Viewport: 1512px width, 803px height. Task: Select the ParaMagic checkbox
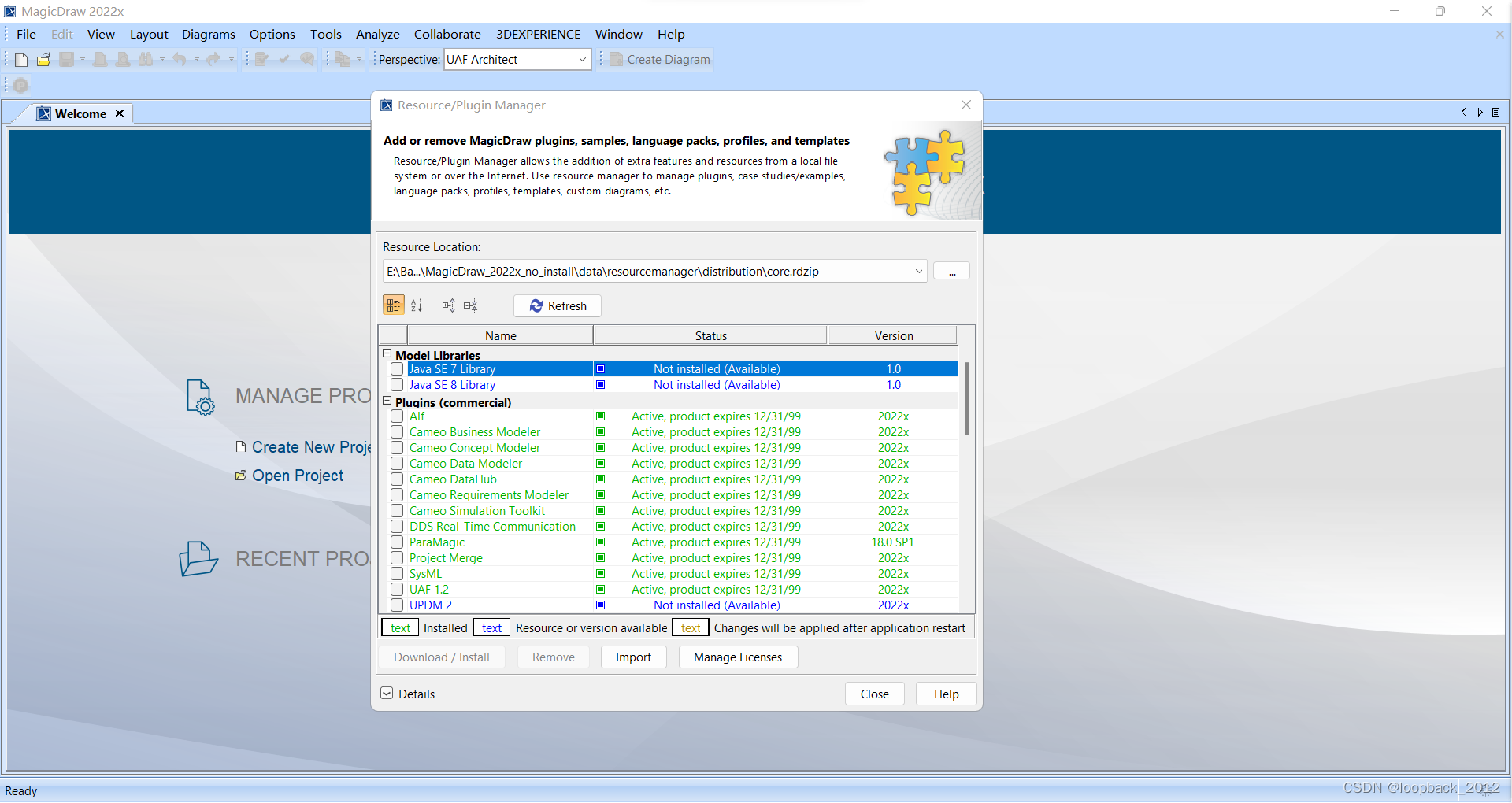click(397, 542)
